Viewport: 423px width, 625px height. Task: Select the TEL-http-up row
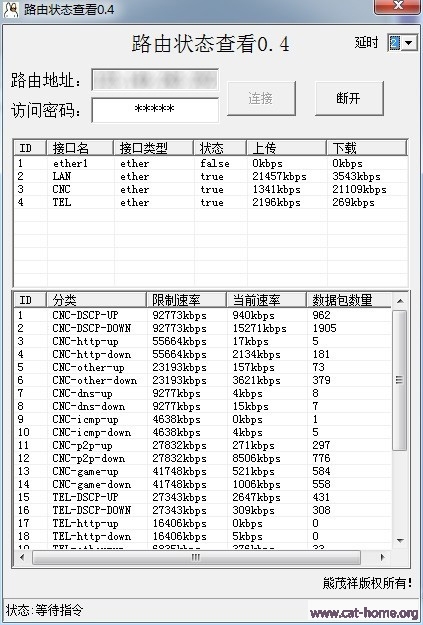(203, 523)
